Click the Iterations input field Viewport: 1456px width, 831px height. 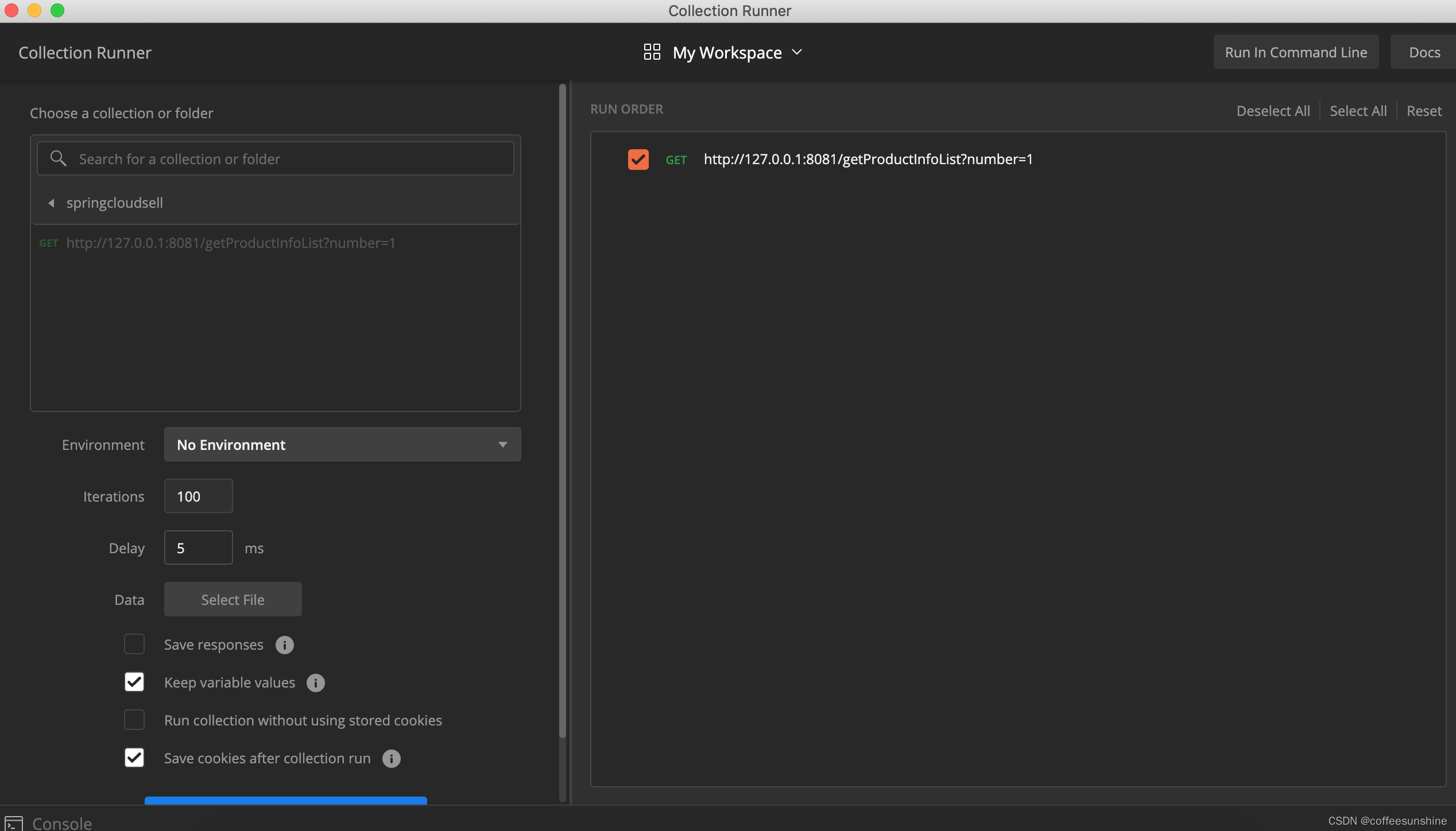pos(198,496)
